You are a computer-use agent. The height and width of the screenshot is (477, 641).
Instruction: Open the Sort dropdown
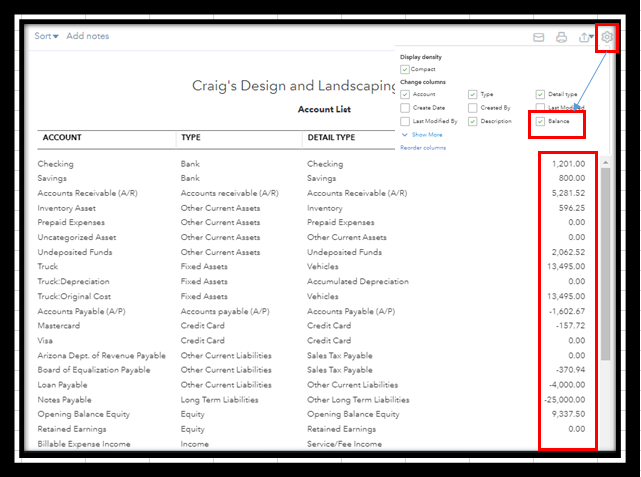(x=46, y=36)
